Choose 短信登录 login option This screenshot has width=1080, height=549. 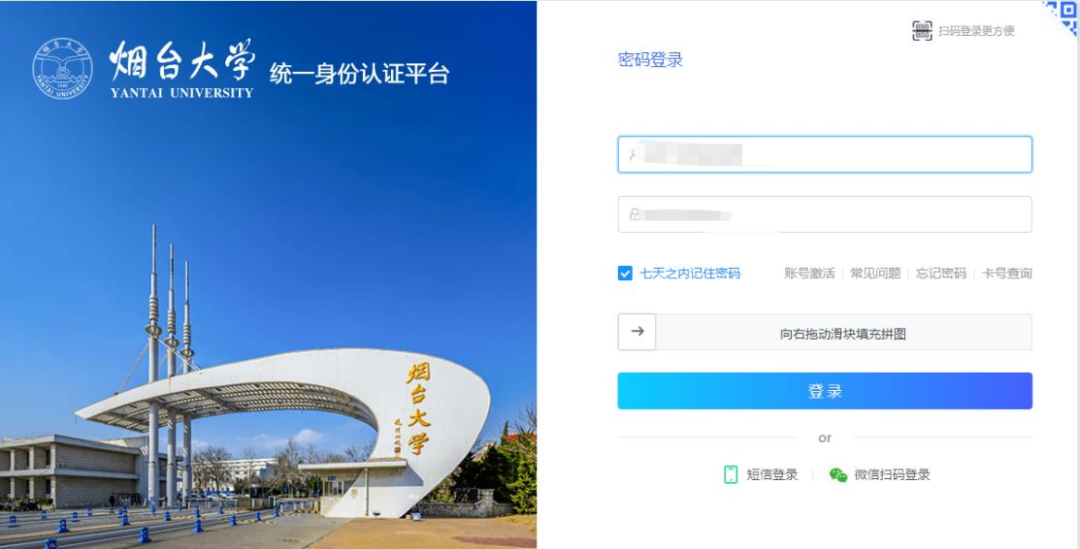tap(772, 475)
